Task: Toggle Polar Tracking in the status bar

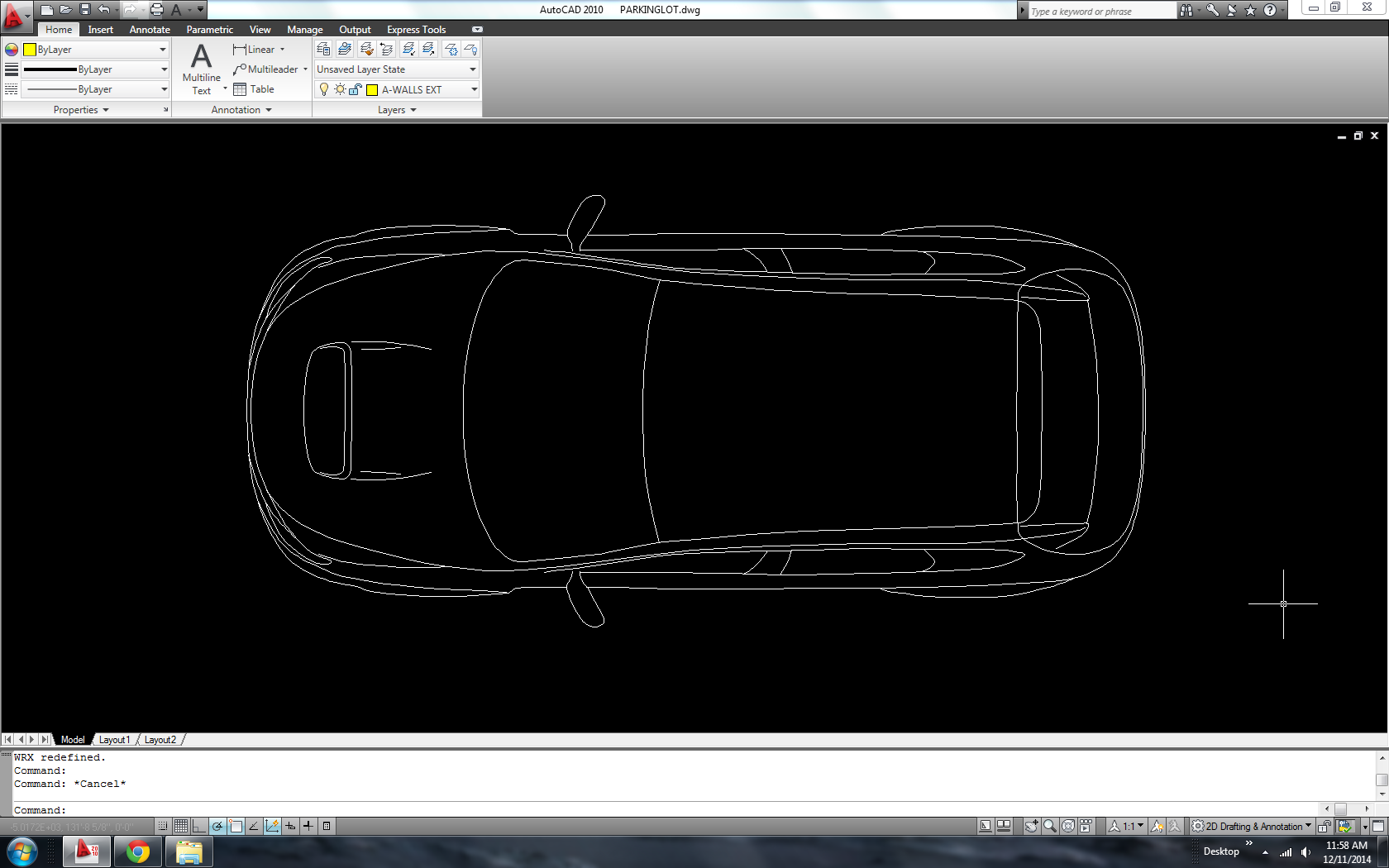Action: (x=217, y=826)
